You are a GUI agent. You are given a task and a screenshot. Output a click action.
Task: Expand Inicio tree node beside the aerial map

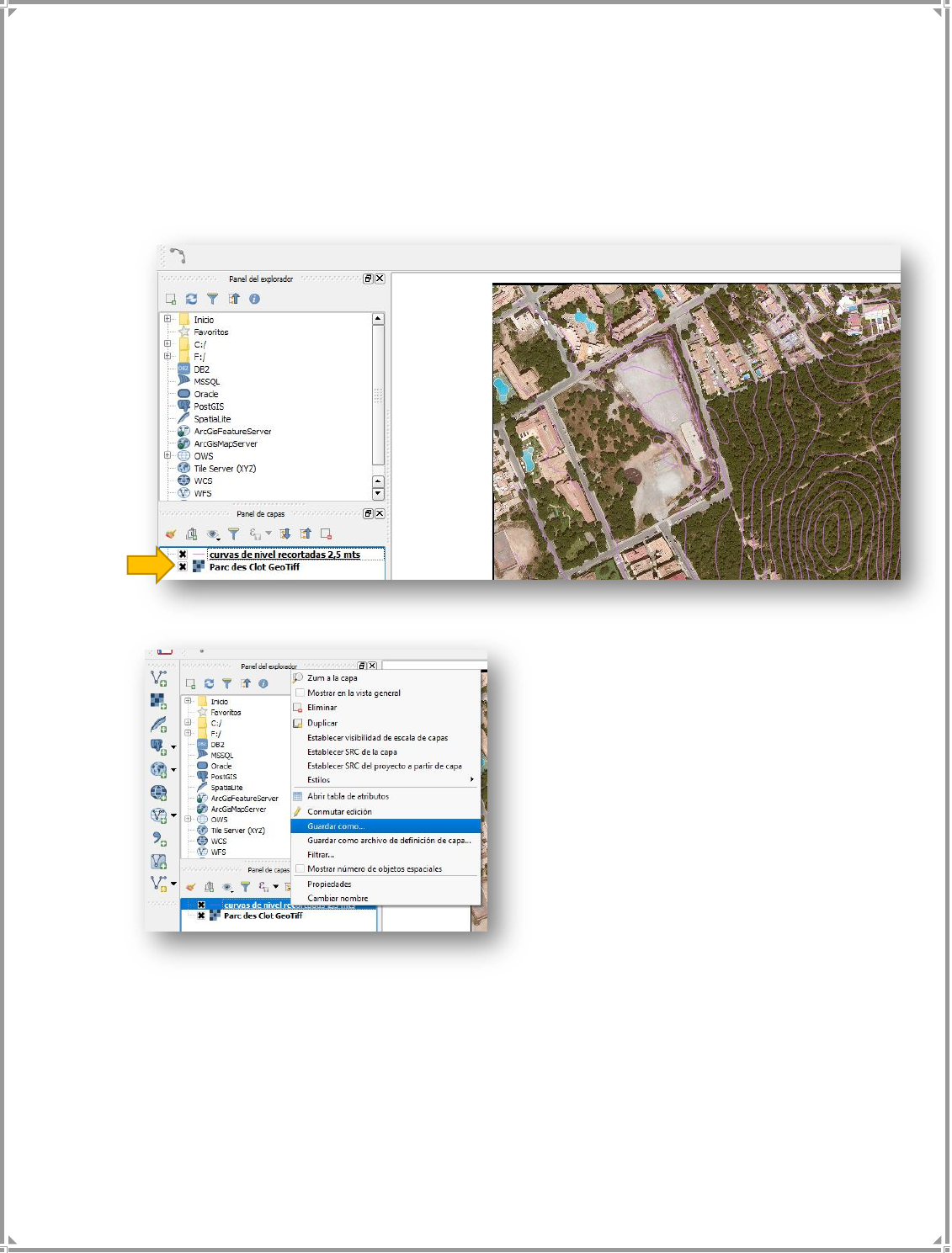[168, 320]
